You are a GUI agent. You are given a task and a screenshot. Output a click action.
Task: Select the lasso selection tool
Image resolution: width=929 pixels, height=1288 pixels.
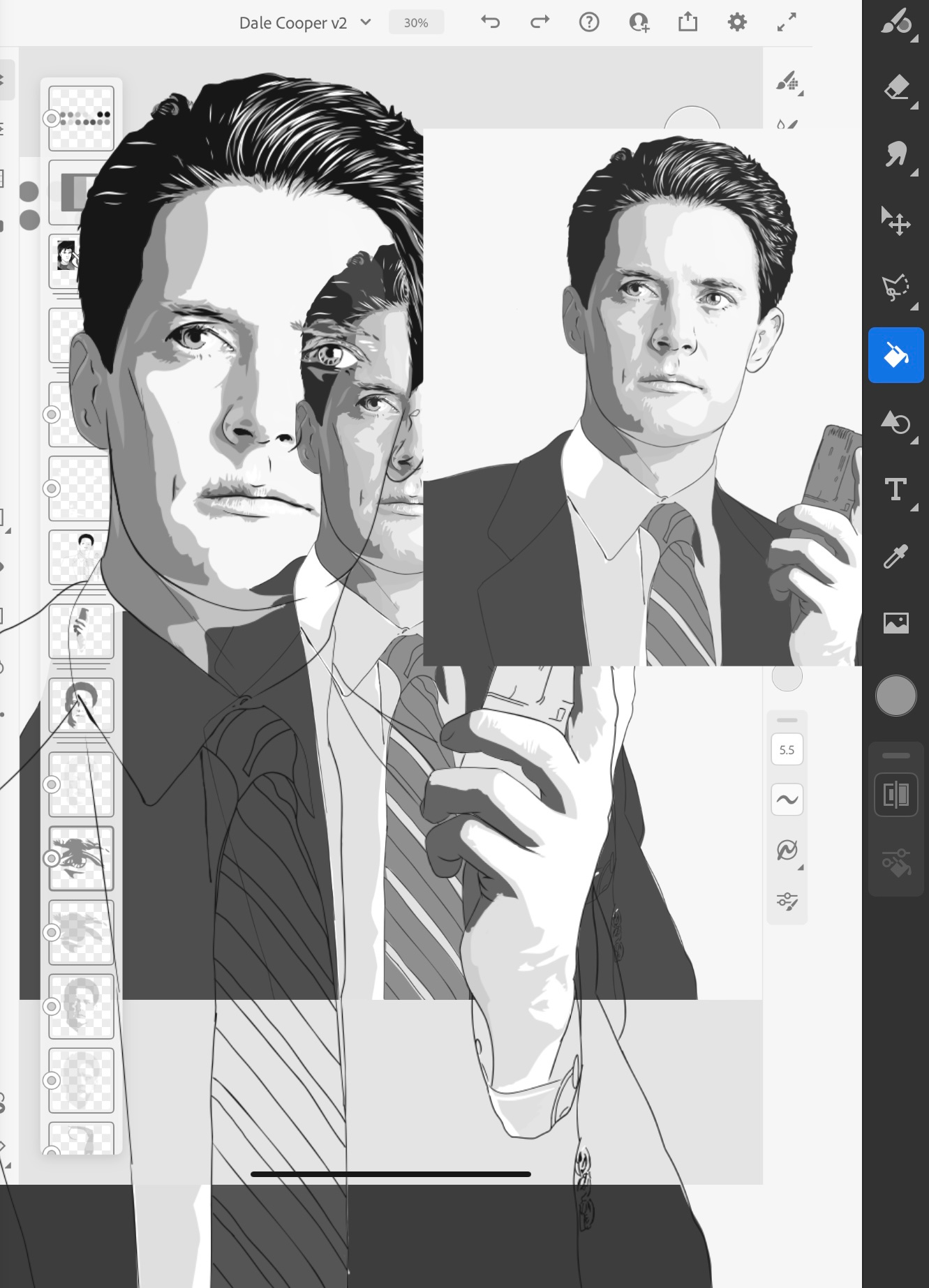[895, 287]
